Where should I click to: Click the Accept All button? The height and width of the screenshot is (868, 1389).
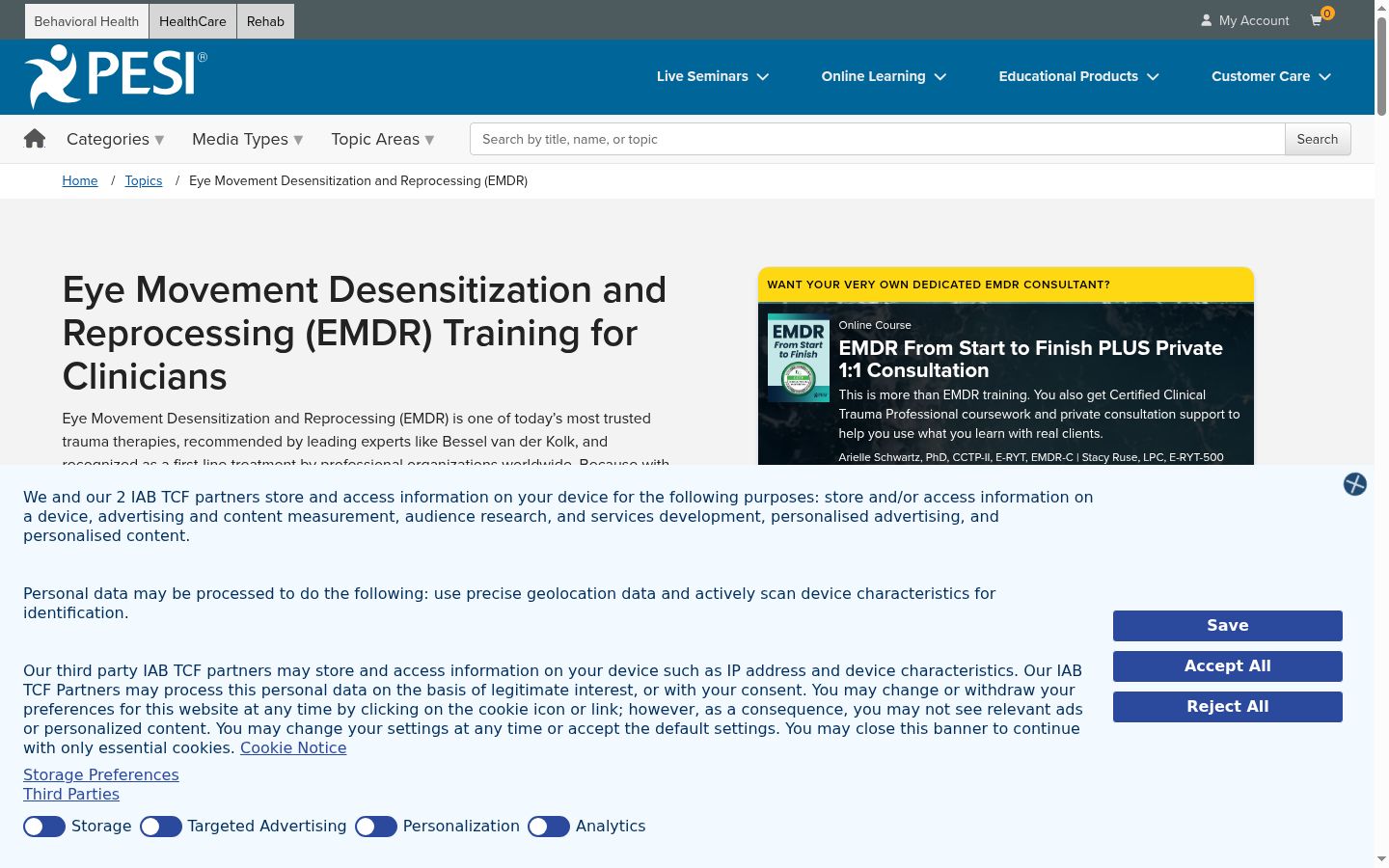[x=1228, y=666]
